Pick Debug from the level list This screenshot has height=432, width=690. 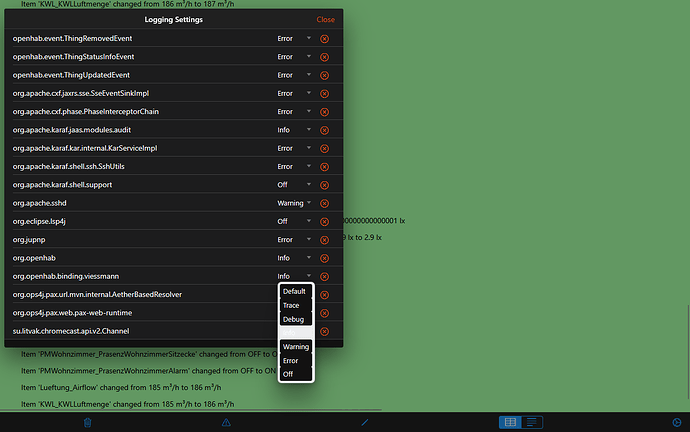click(296, 319)
